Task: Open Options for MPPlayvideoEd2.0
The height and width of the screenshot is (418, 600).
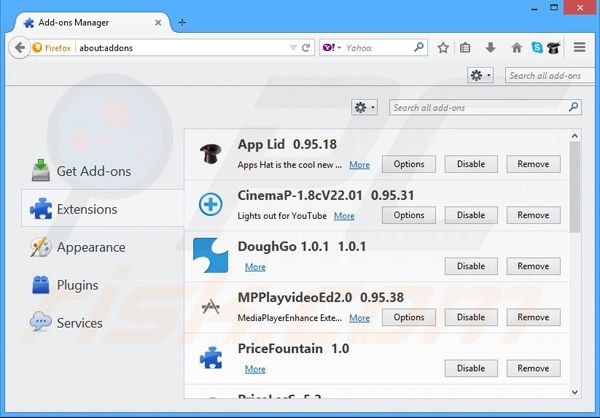Action: click(409, 317)
